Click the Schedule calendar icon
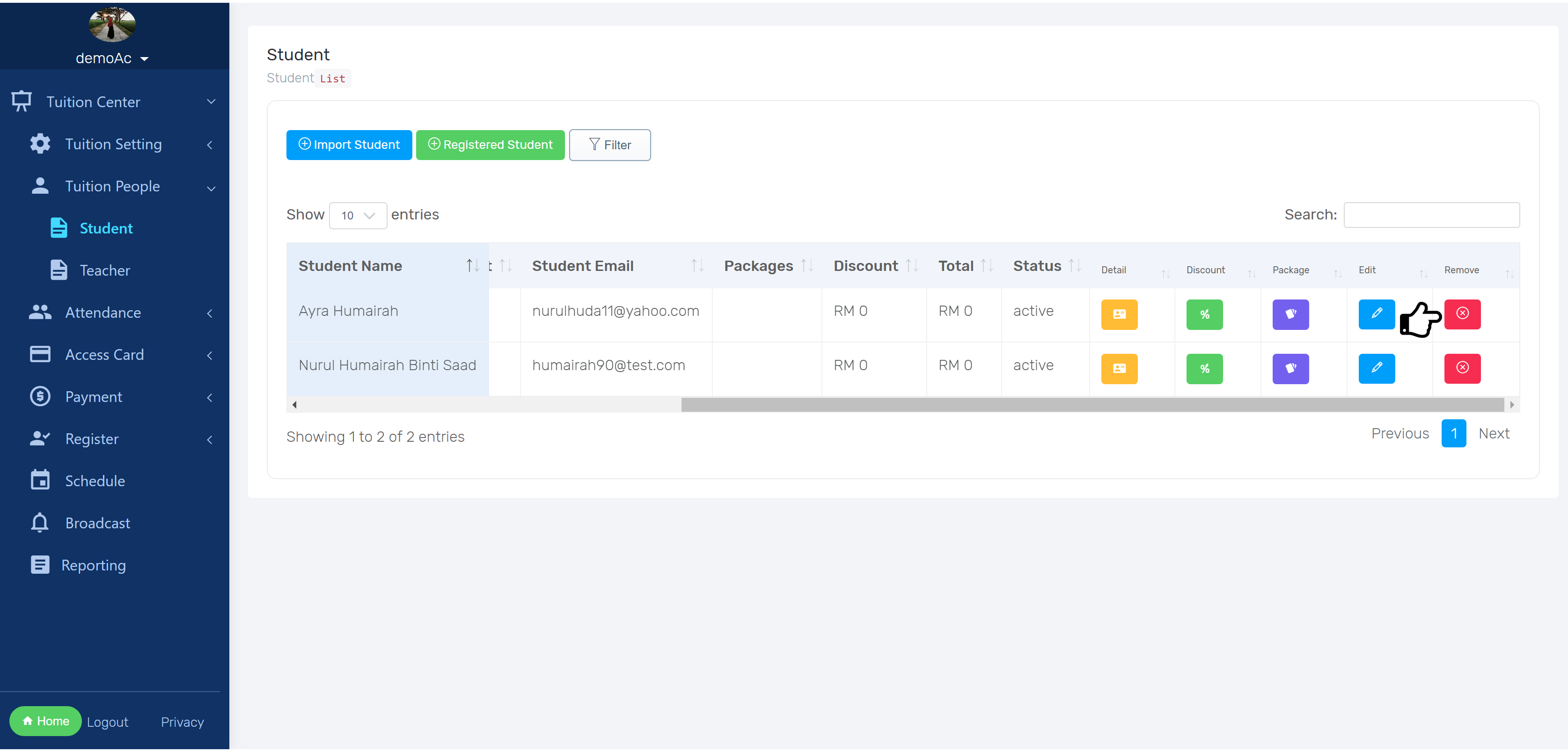This screenshot has width=1568, height=752. (x=40, y=480)
